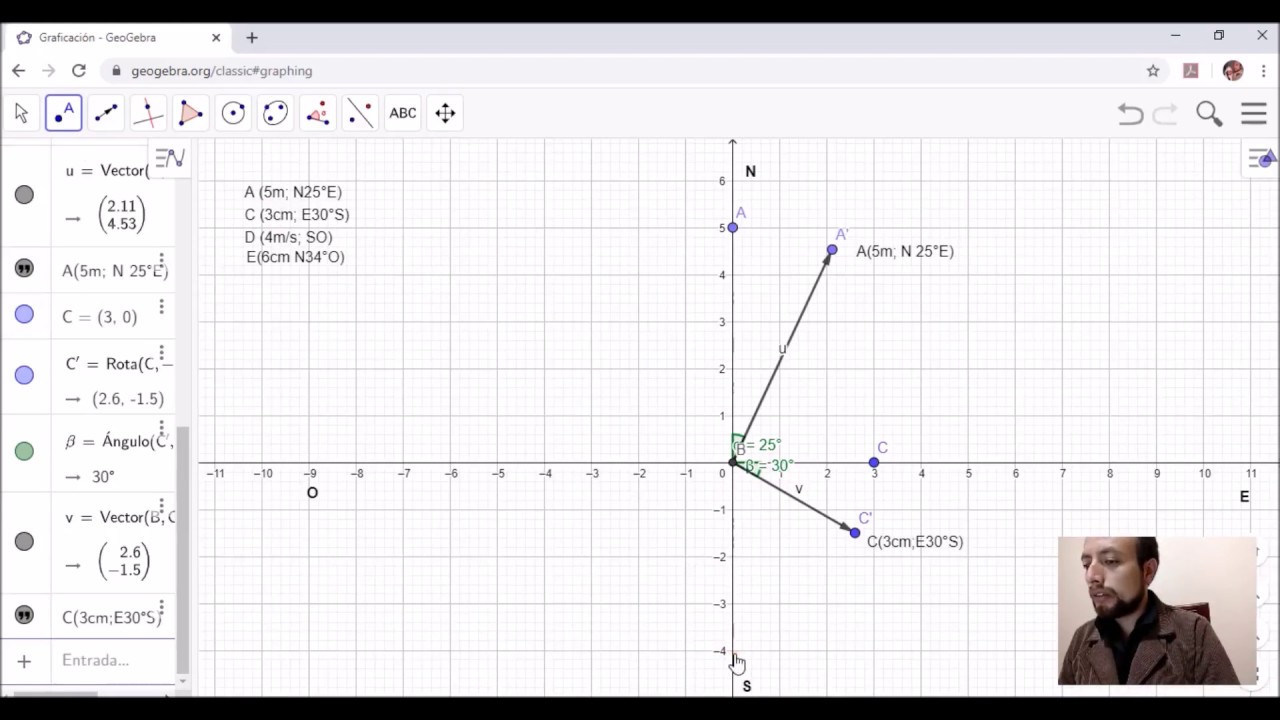Go back in the browser

coord(18,71)
